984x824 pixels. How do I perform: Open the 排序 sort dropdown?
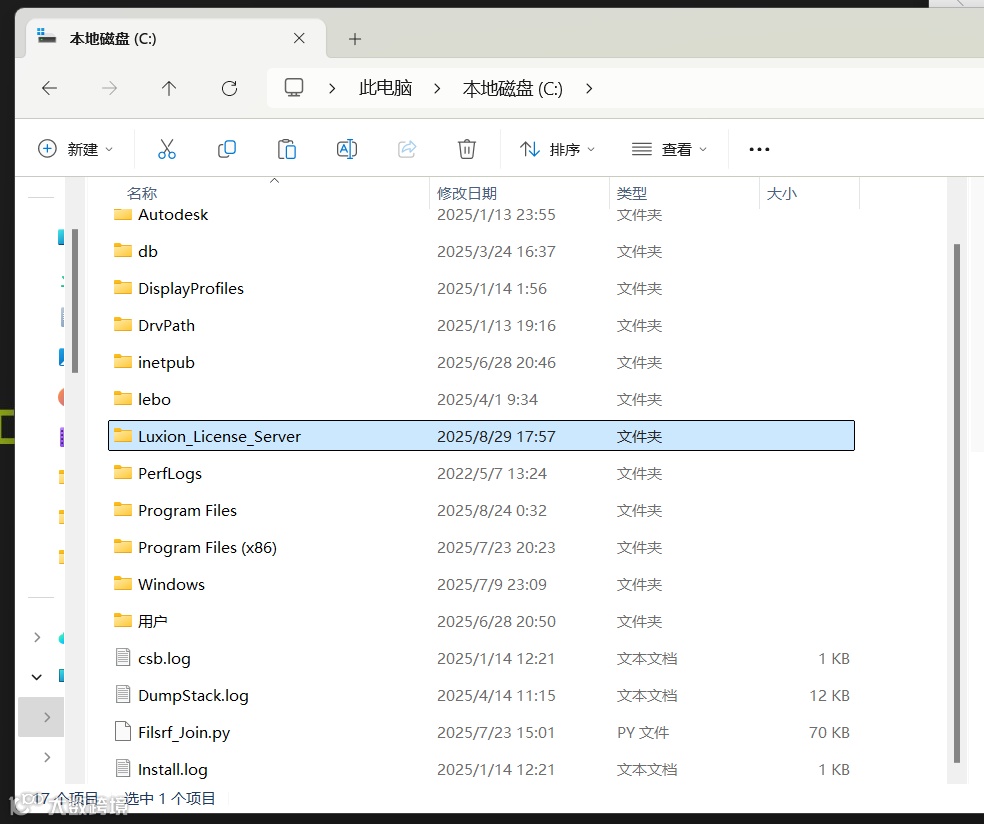click(x=557, y=149)
